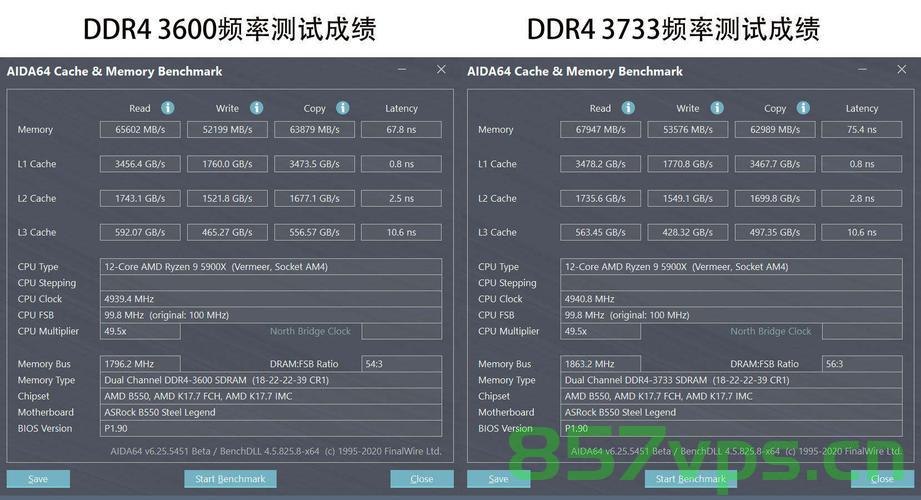The width and height of the screenshot is (921, 500).
Task: Click Memory Bus field showing 1796.2 MHz
Action: pos(140,364)
